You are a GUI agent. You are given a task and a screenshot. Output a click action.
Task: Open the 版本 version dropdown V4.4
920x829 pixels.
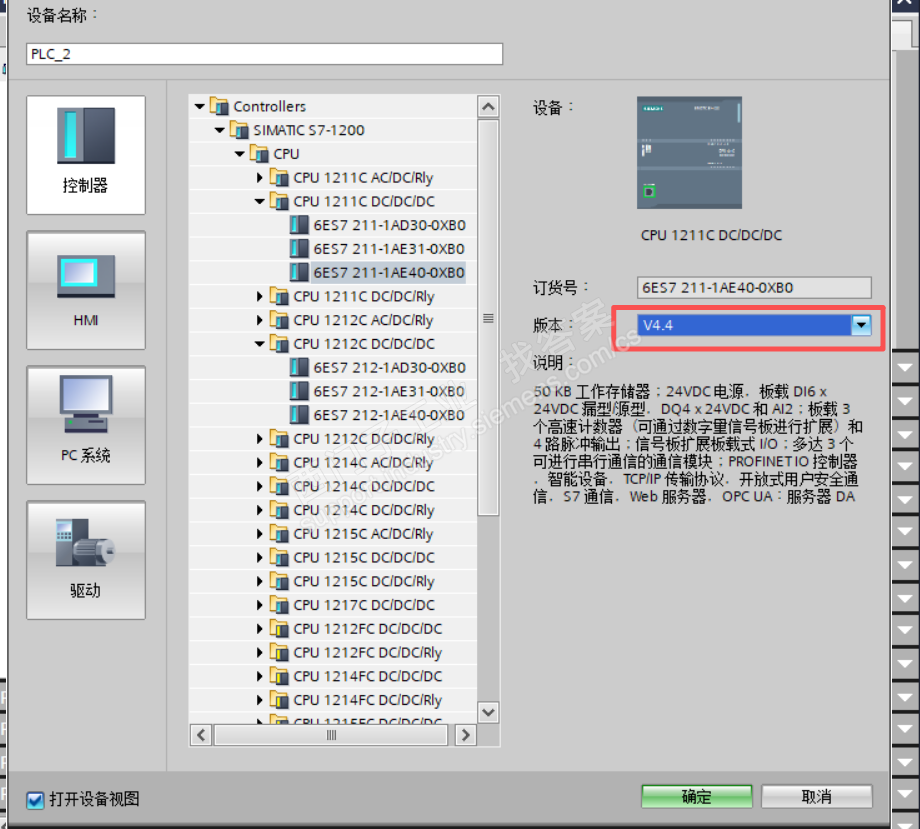861,324
